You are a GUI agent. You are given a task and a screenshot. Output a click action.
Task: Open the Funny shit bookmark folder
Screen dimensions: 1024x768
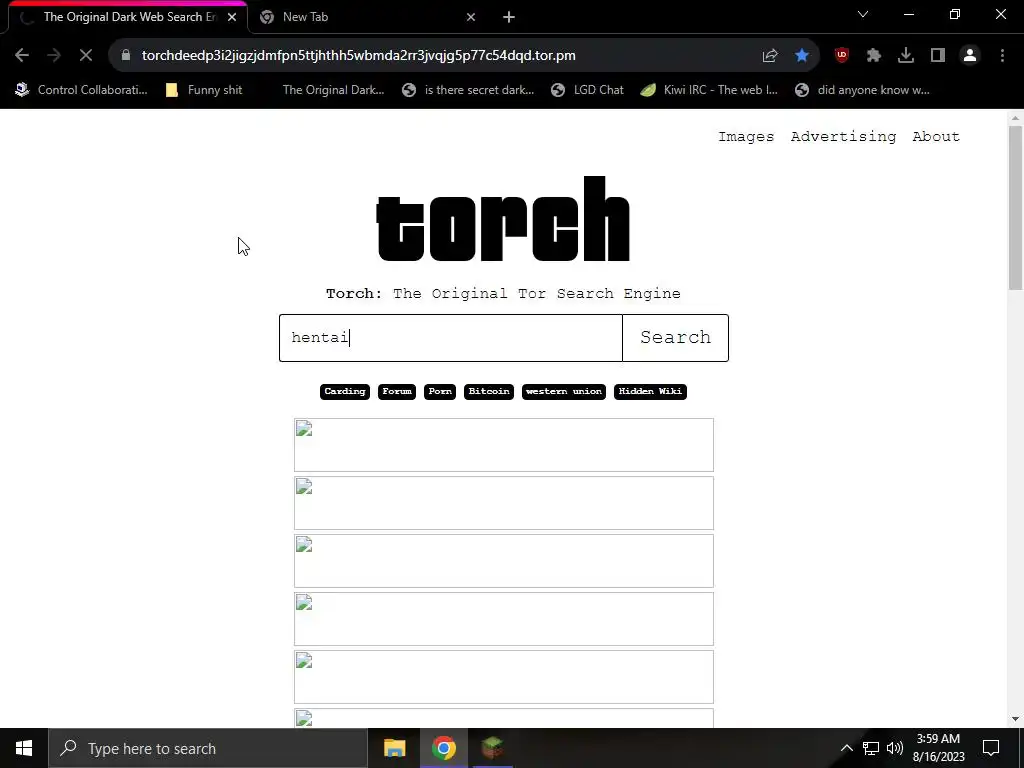[204, 90]
